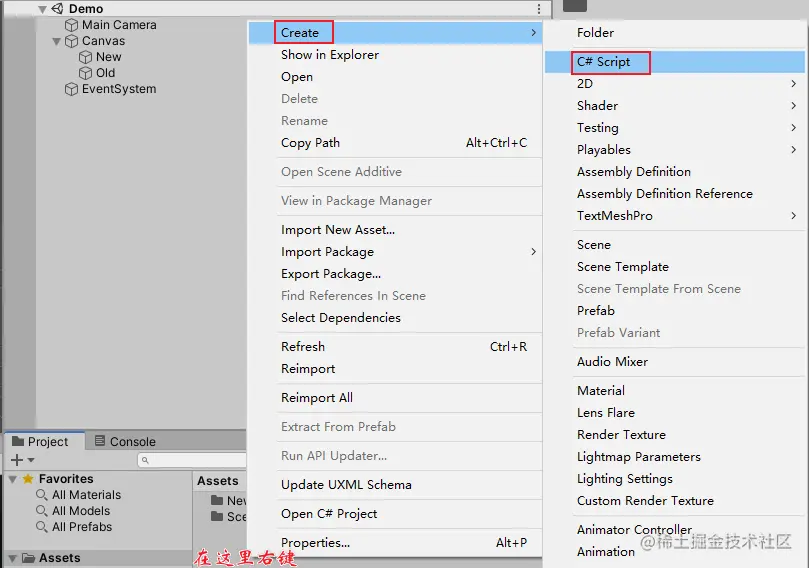The height and width of the screenshot is (568, 809).
Task: Select Main Camera in the hierarchy
Action: coord(119,25)
